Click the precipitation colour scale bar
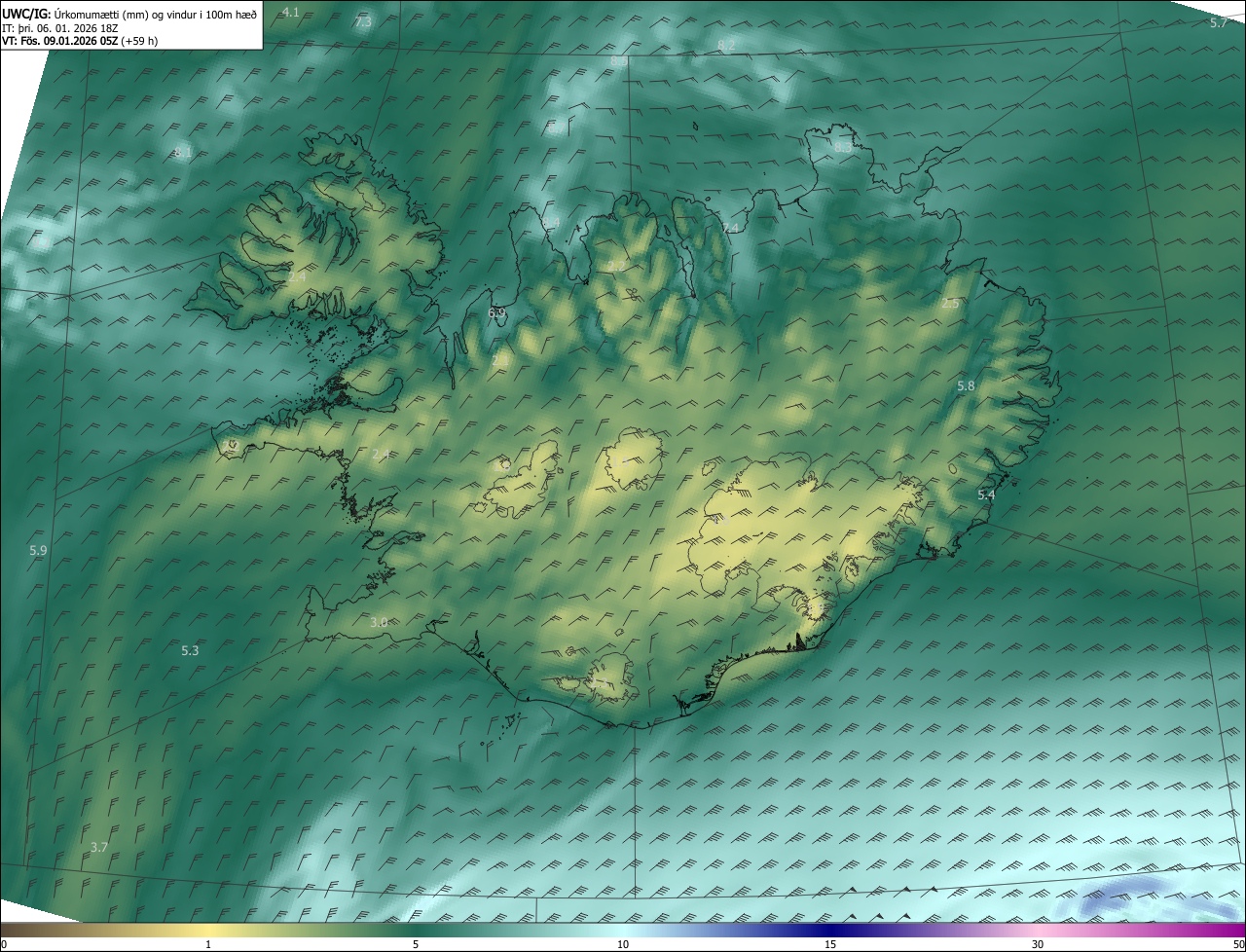1246x952 pixels. (623, 930)
